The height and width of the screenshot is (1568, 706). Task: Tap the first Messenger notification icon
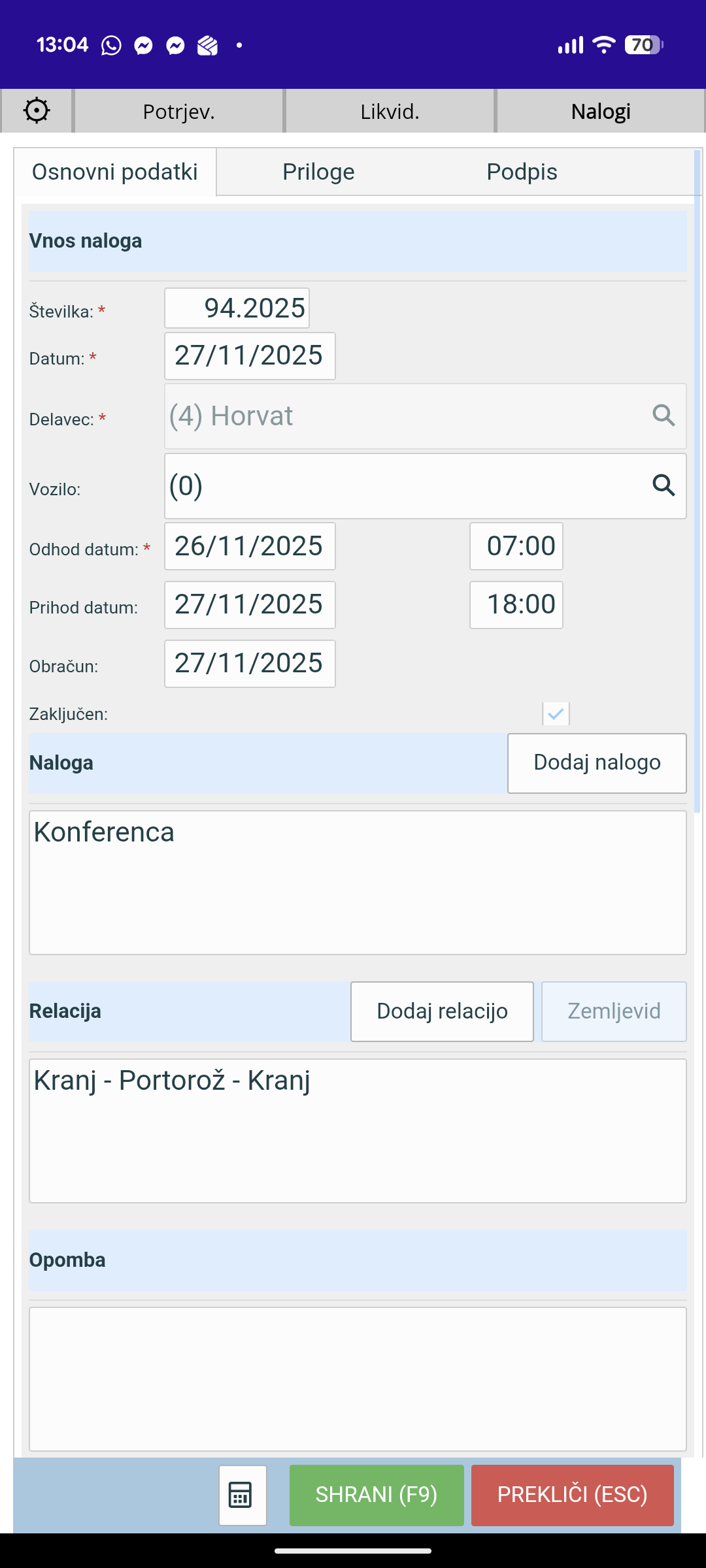[144, 45]
